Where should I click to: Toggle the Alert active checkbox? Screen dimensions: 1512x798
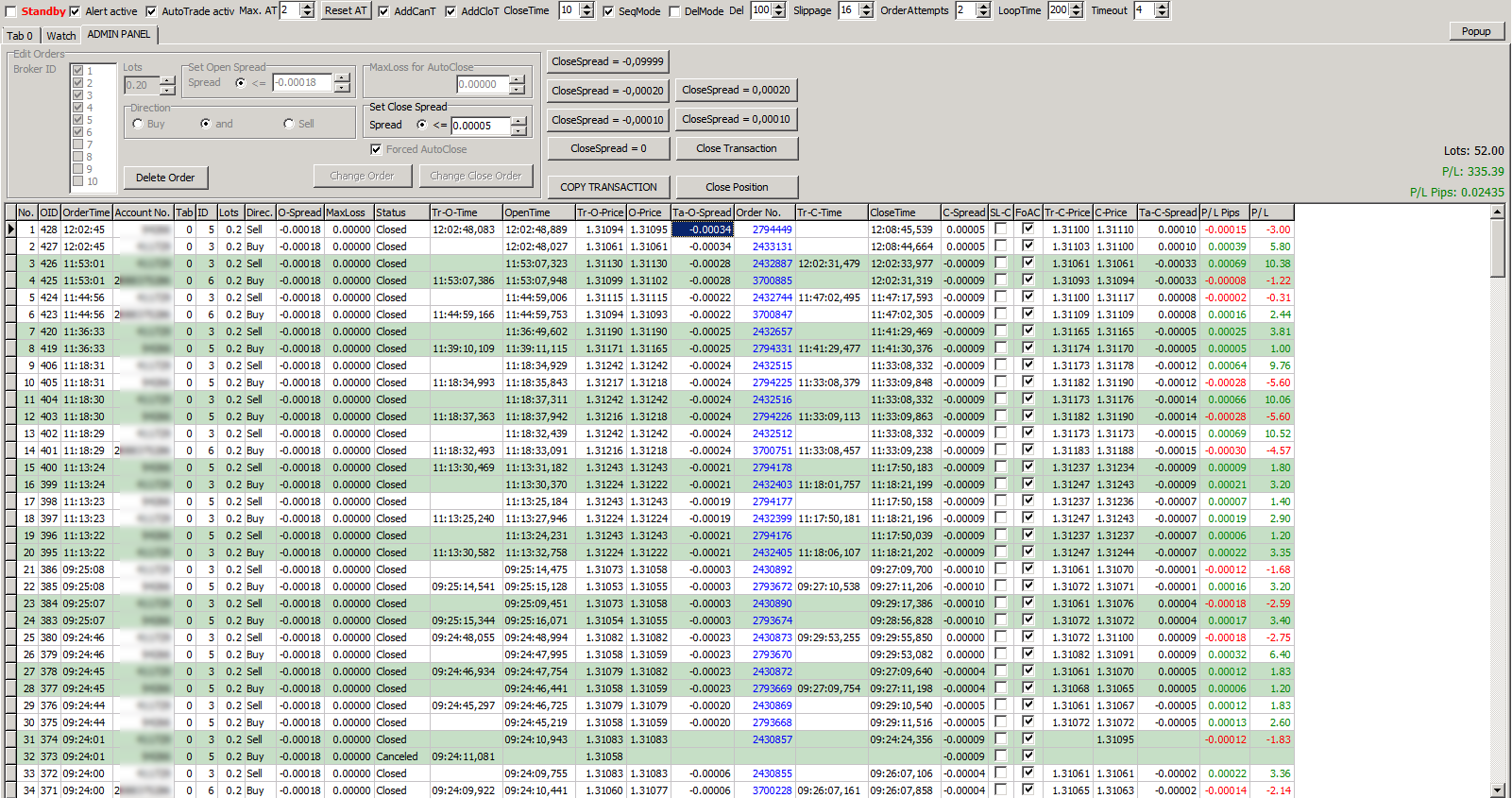[75, 11]
